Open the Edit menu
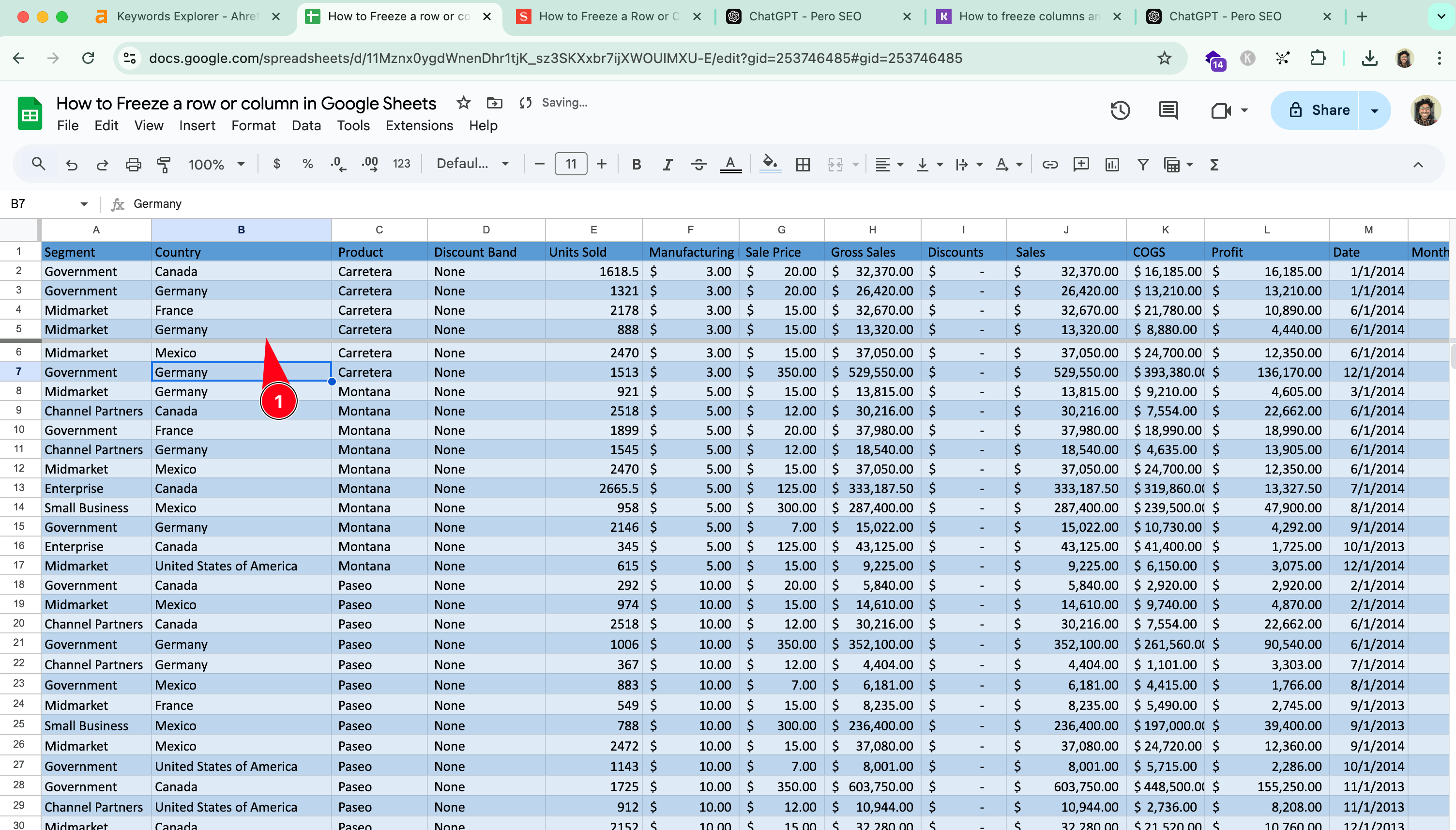1456x830 pixels. [106, 125]
